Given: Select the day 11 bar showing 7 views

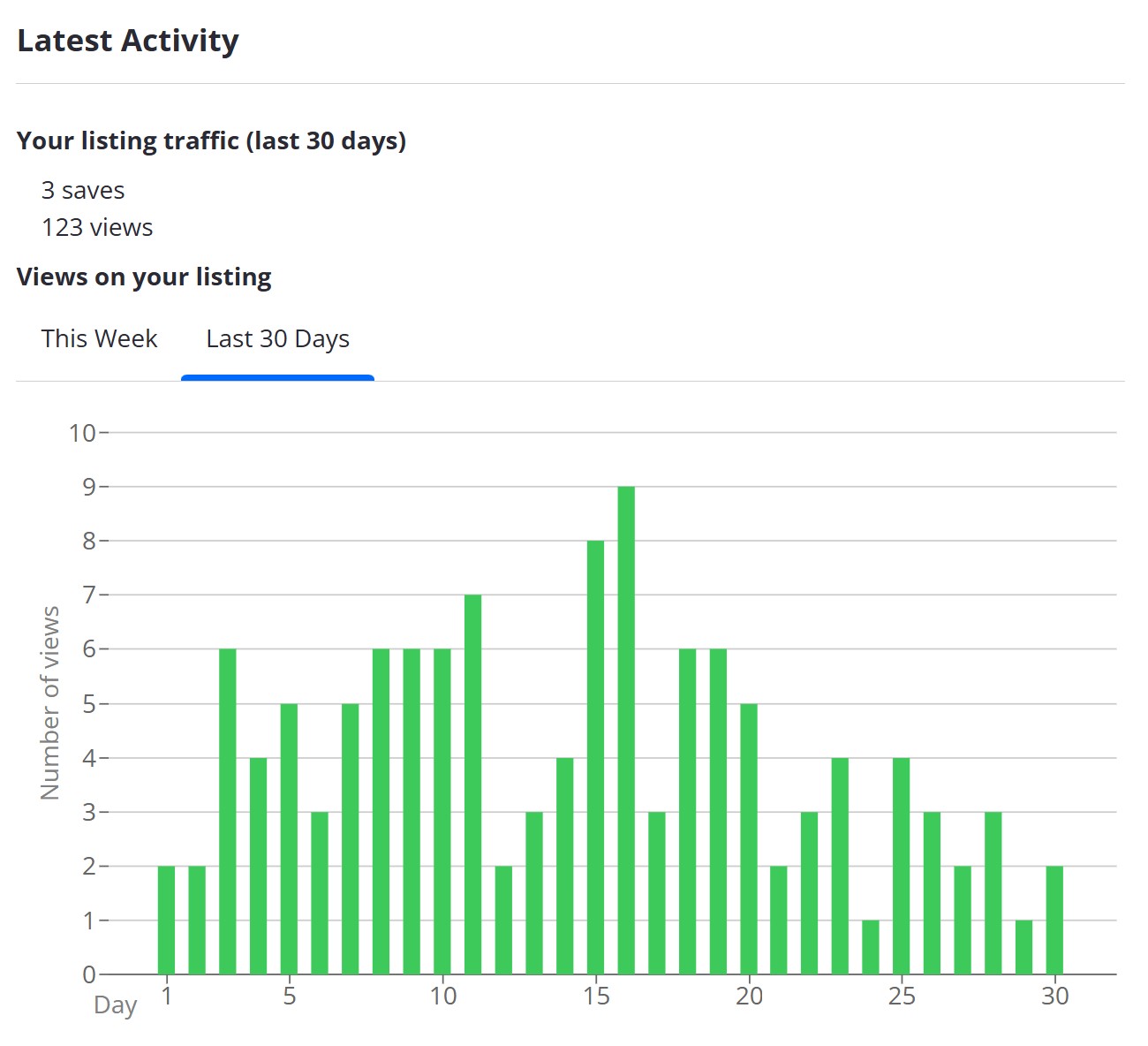Looking at the screenshot, I should [472, 784].
